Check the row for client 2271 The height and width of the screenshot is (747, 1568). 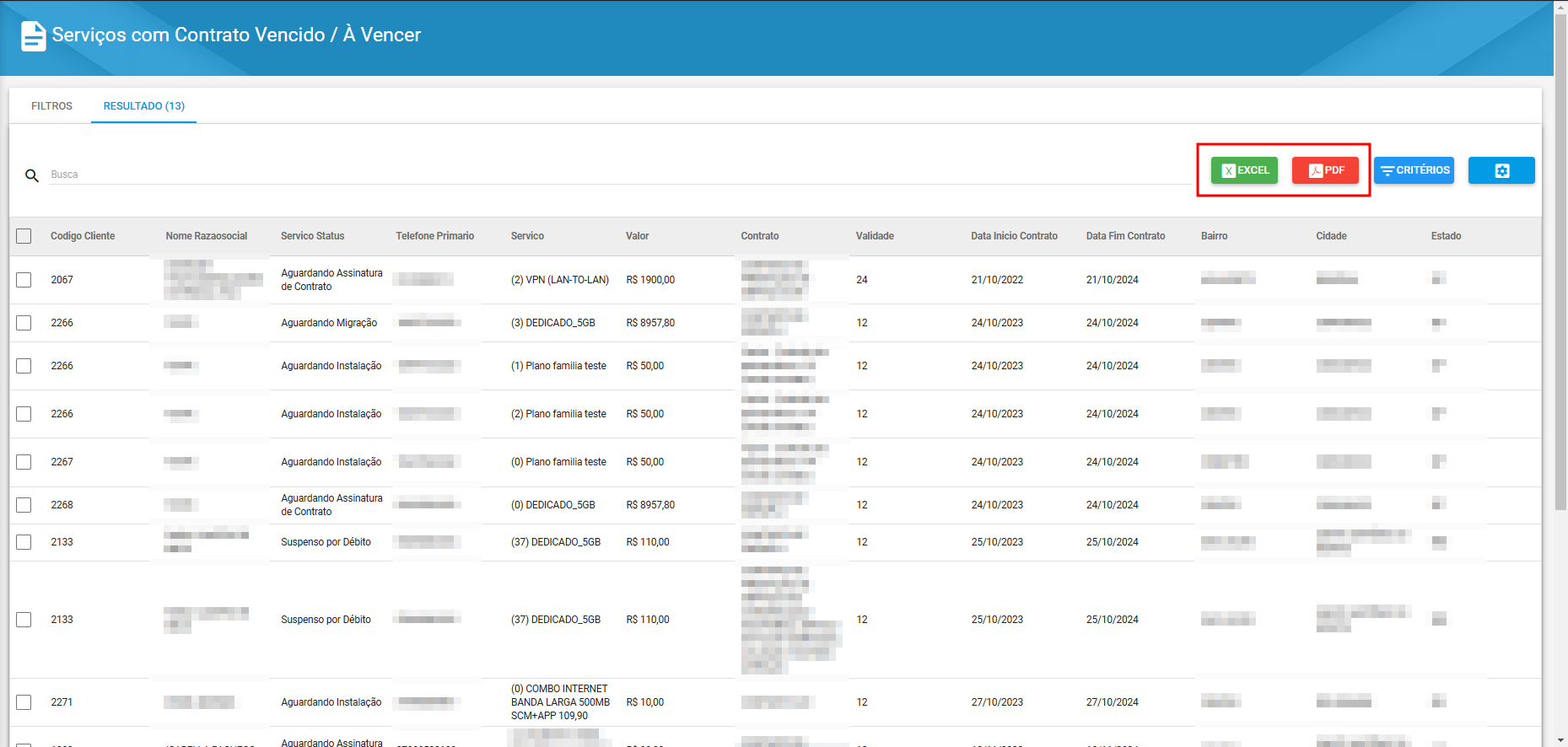pos(24,702)
